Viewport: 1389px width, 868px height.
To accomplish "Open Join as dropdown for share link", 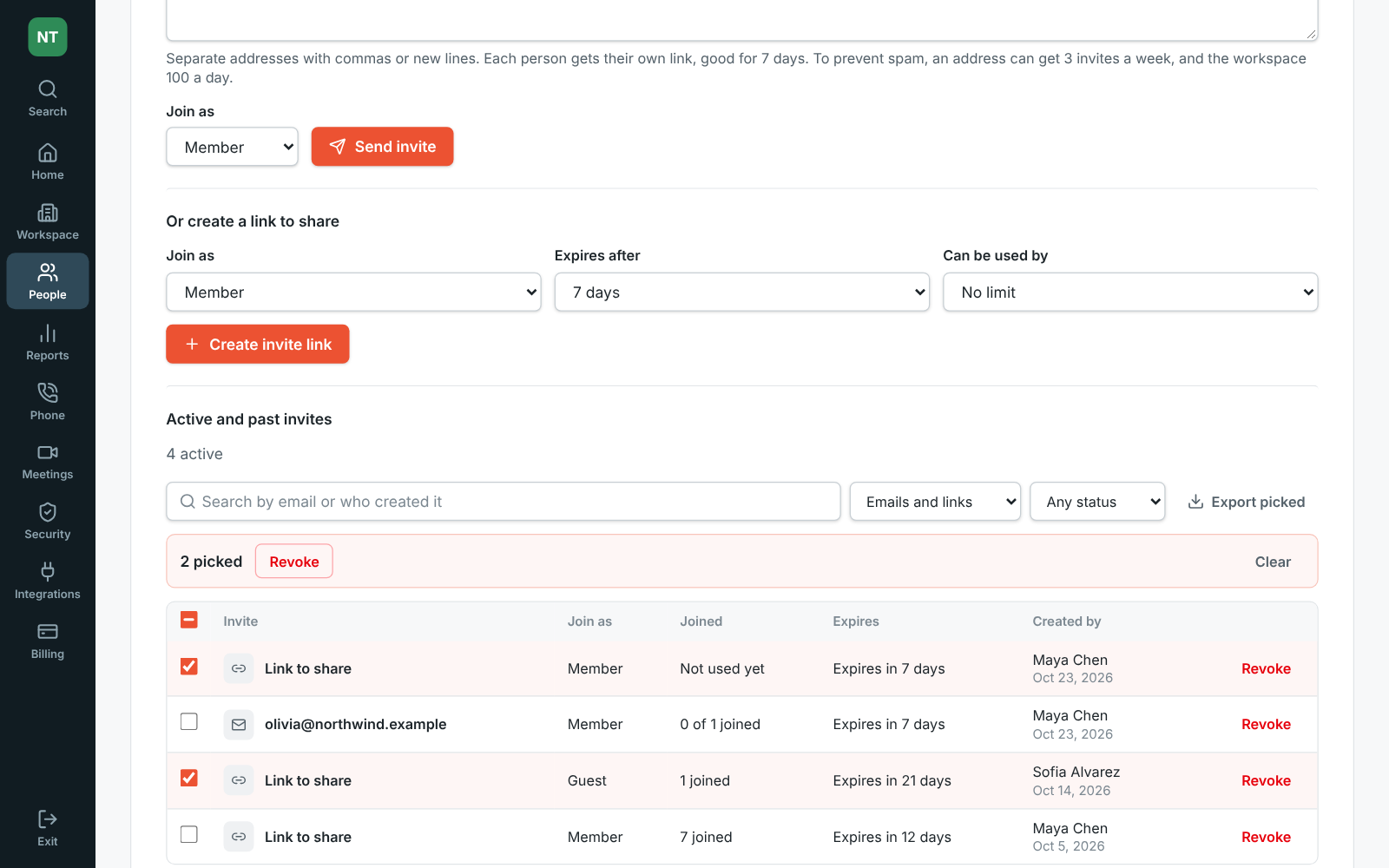I will click(353, 293).
